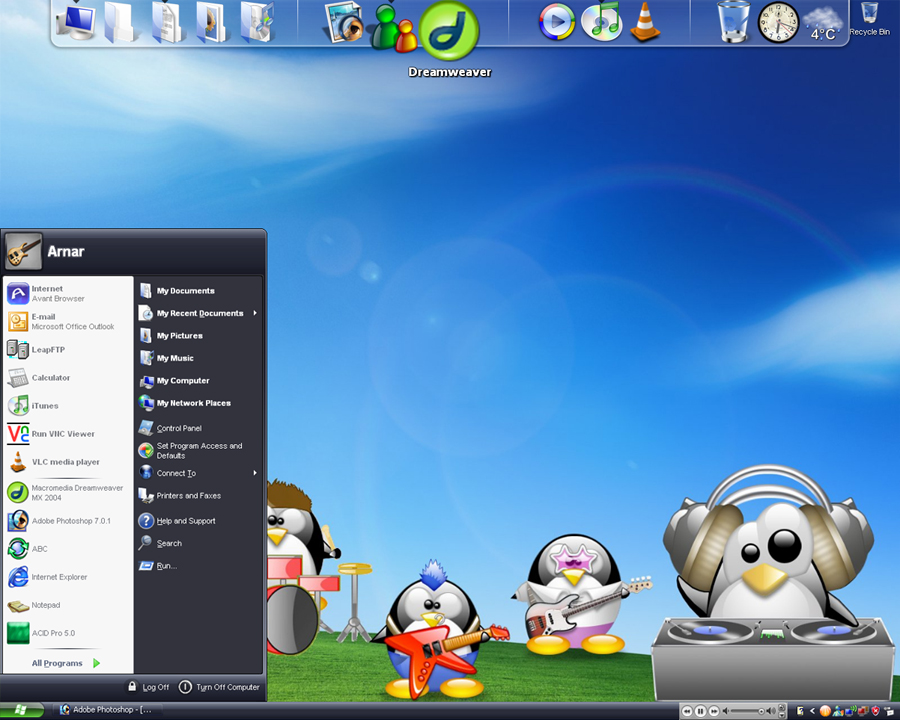
Task: Open Help and Support
Action: pyautogui.click(x=198, y=520)
